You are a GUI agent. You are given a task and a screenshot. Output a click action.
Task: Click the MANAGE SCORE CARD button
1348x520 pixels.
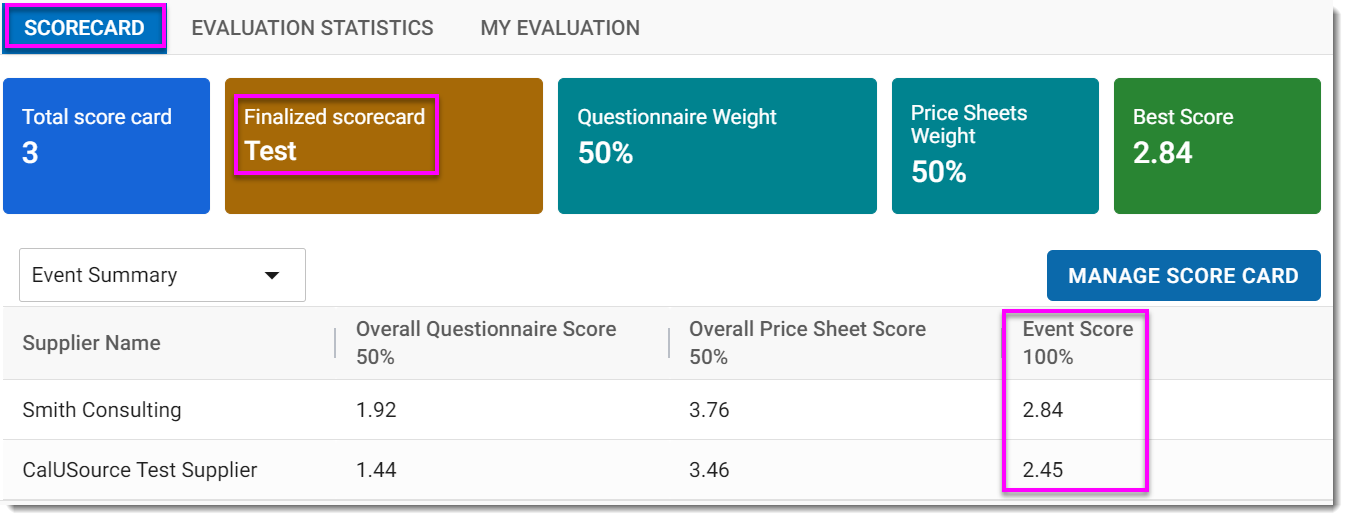point(1183,276)
